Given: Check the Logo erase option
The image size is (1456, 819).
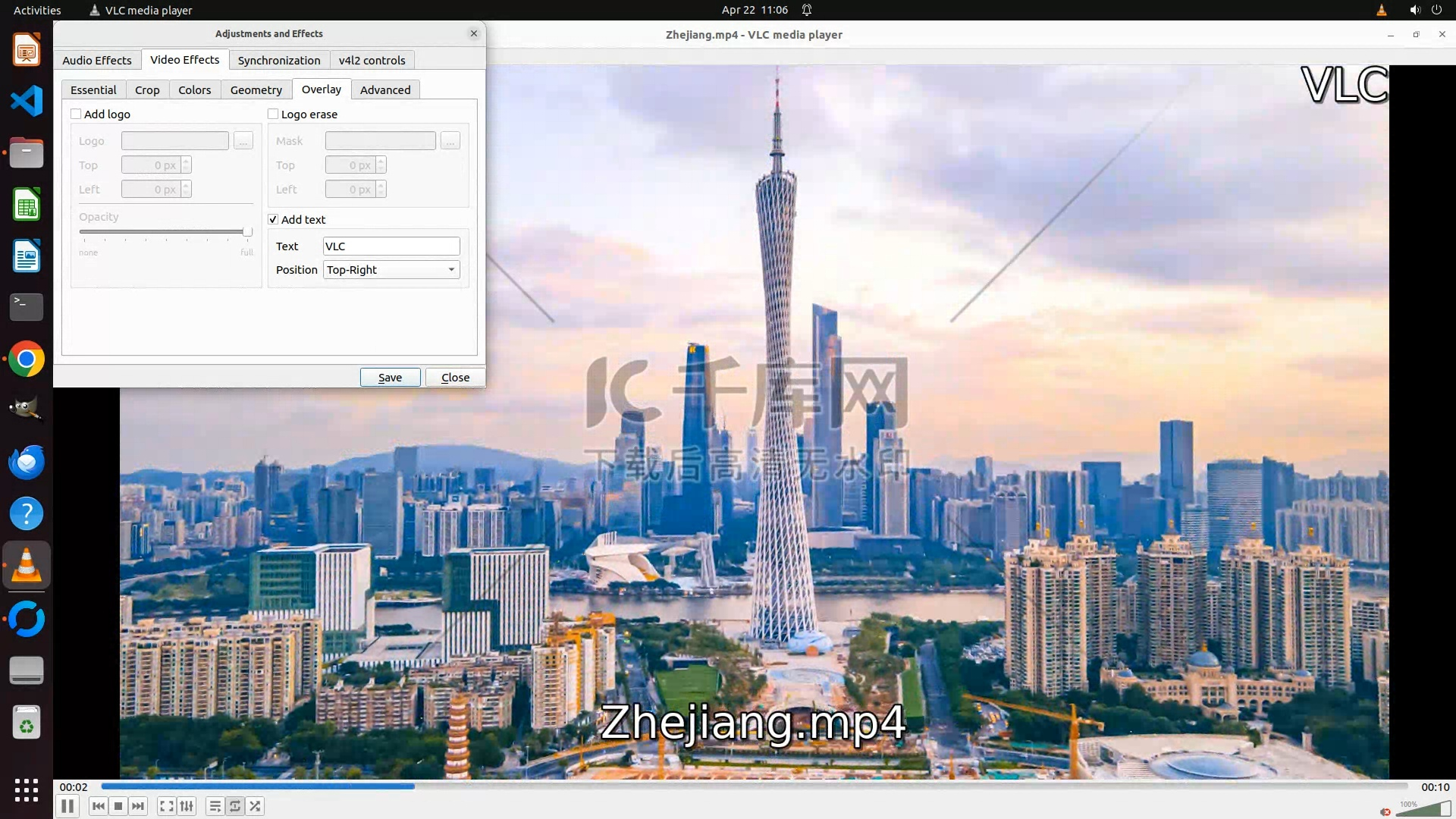Looking at the screenshot, I should point(273,115).
